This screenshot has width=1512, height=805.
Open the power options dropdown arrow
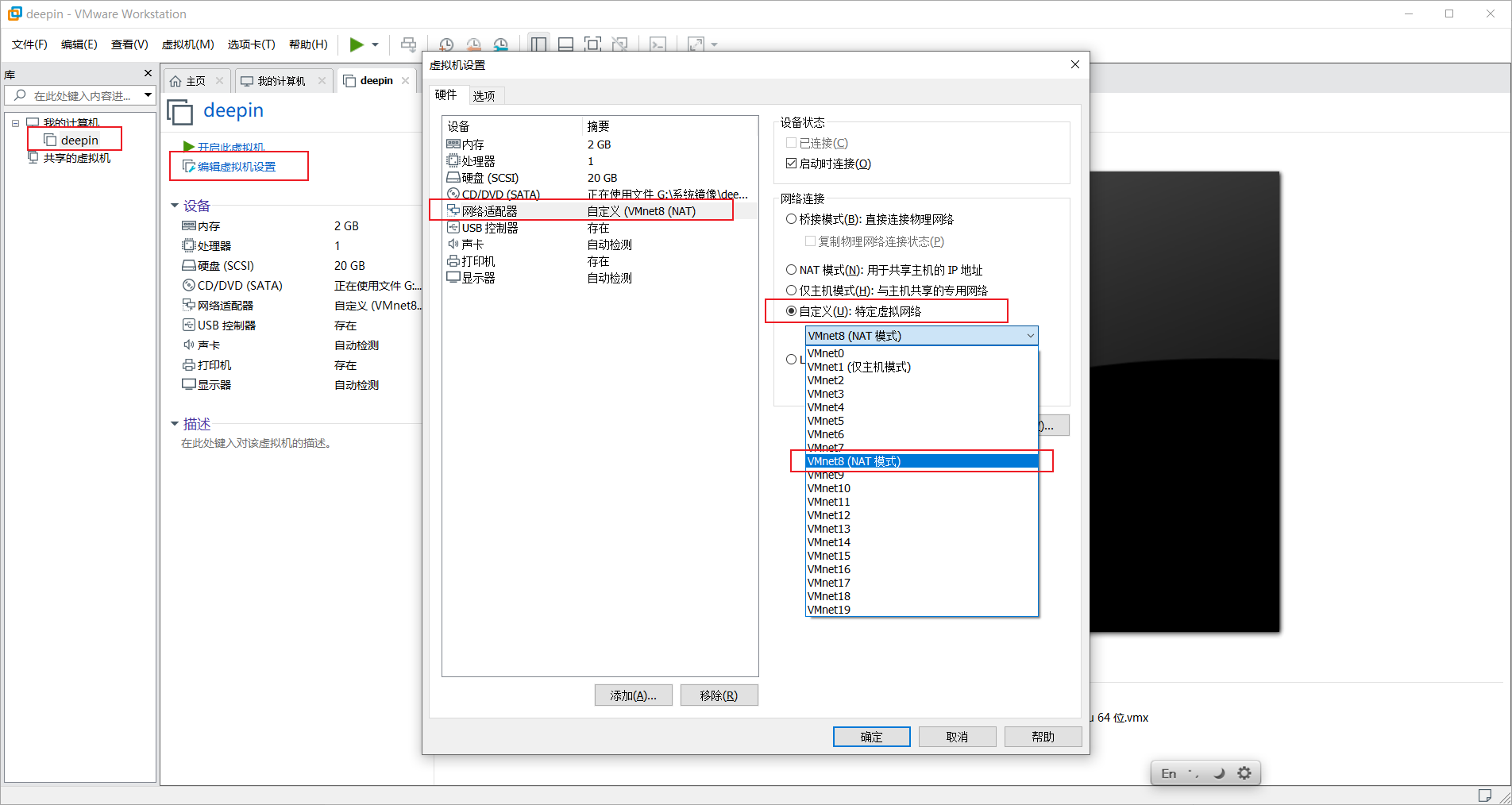376,44
